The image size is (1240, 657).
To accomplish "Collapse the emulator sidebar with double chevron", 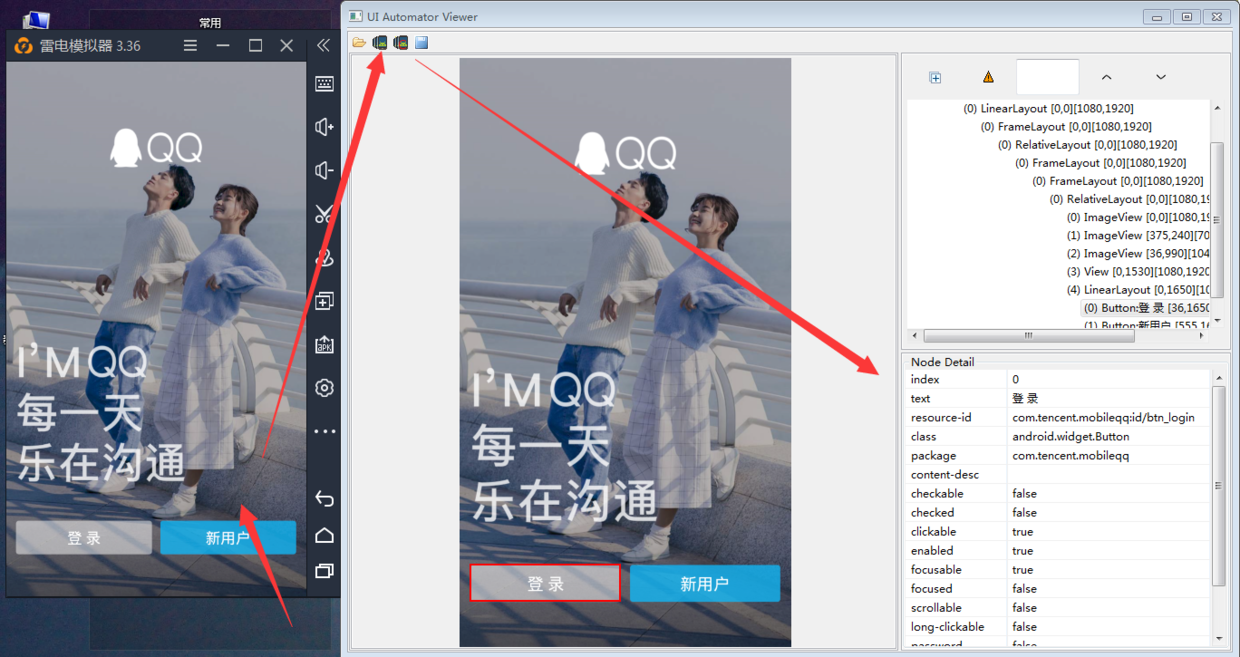I will click(323, 45).
